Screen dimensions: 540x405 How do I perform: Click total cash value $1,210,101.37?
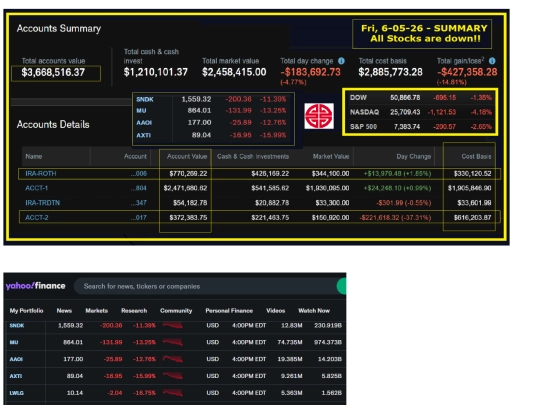[x=156, y=72]
